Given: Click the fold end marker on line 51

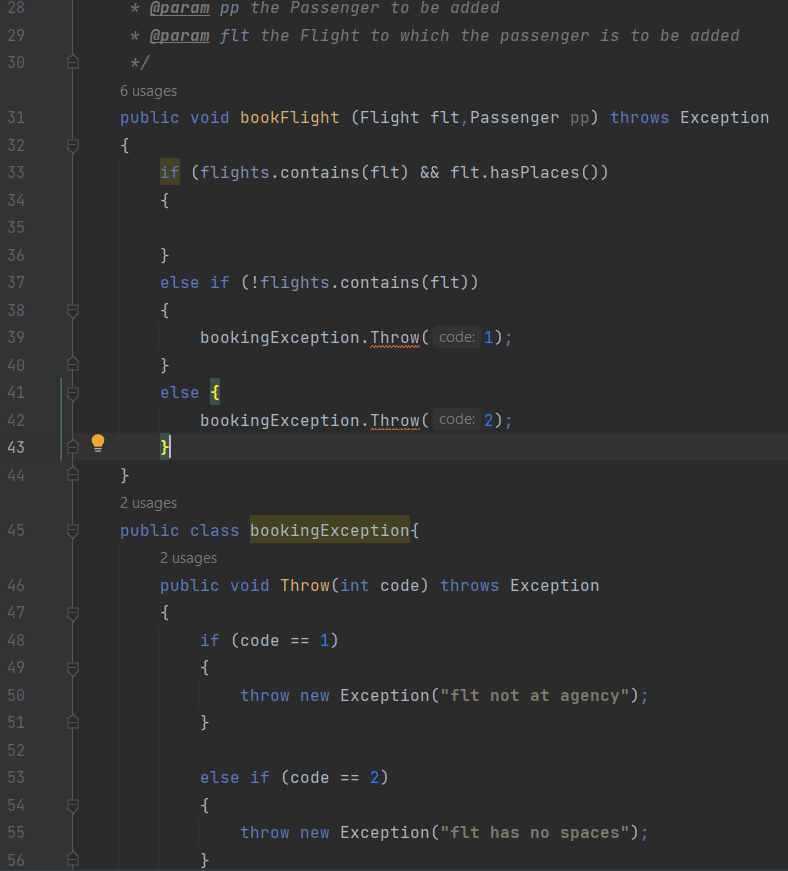Looking at the screenshot, I should click(73, 723).
